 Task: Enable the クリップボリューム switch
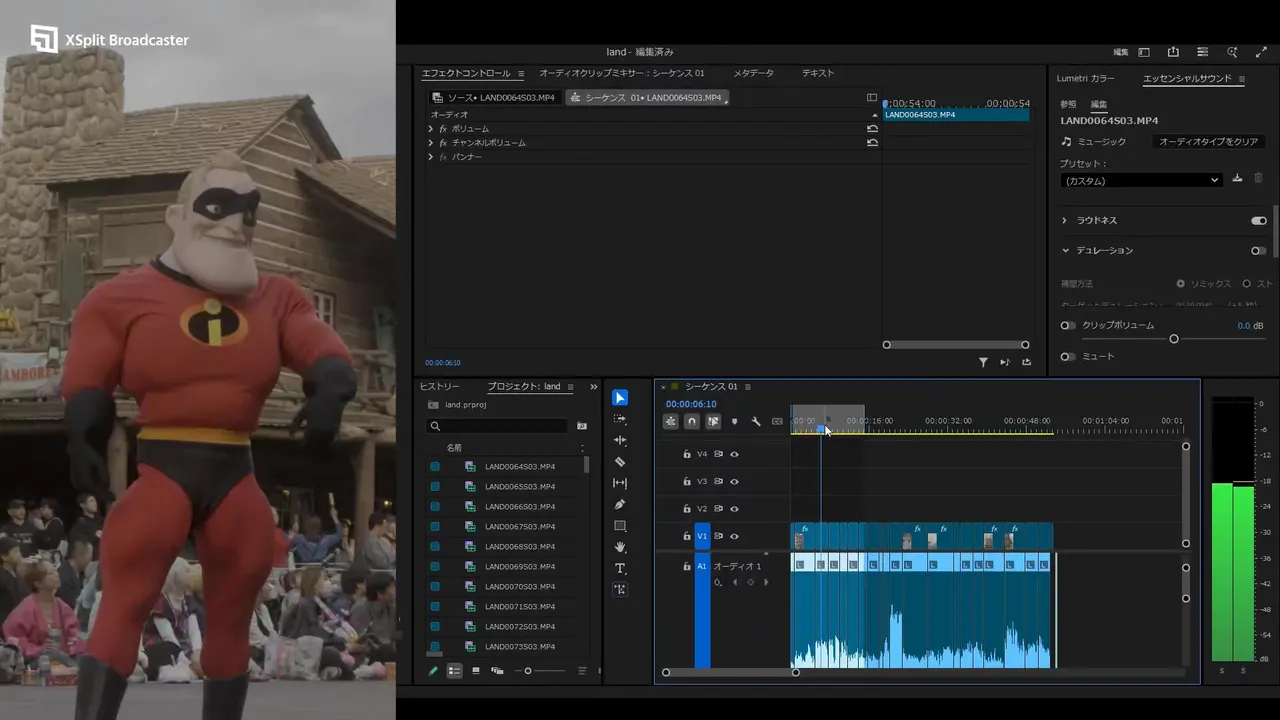pos(1068,325)
